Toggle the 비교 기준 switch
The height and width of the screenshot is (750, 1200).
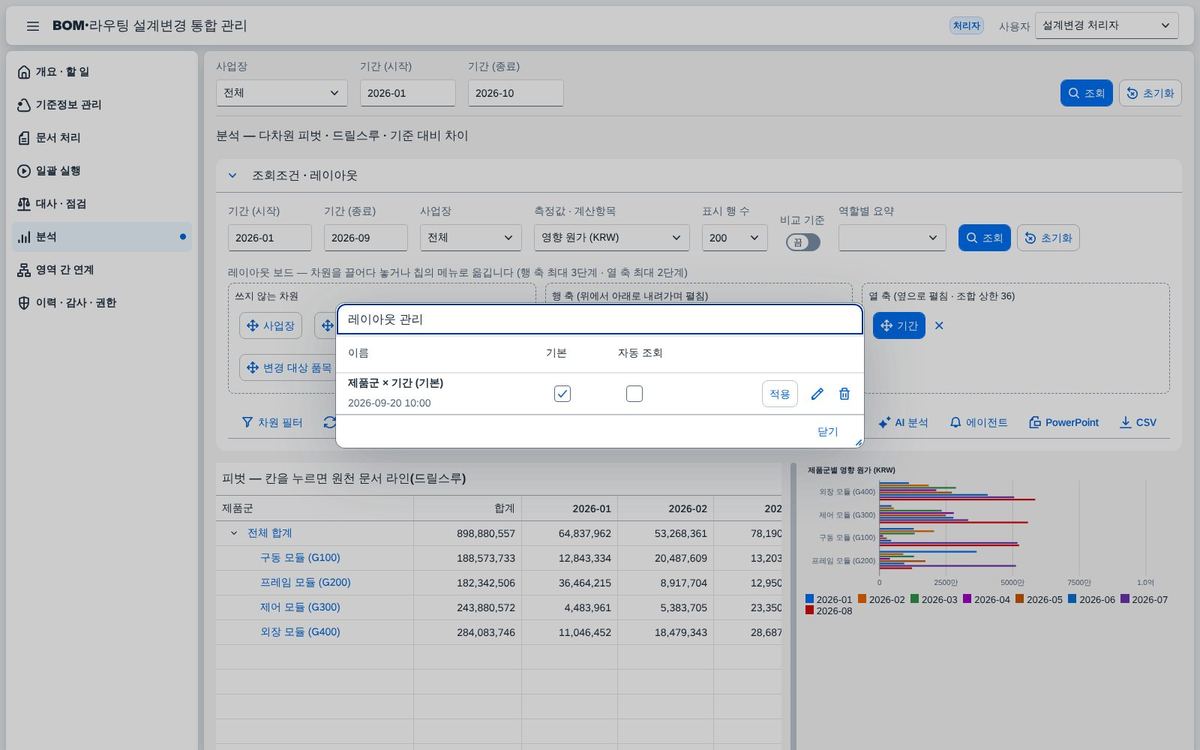[x=803, y=242]
